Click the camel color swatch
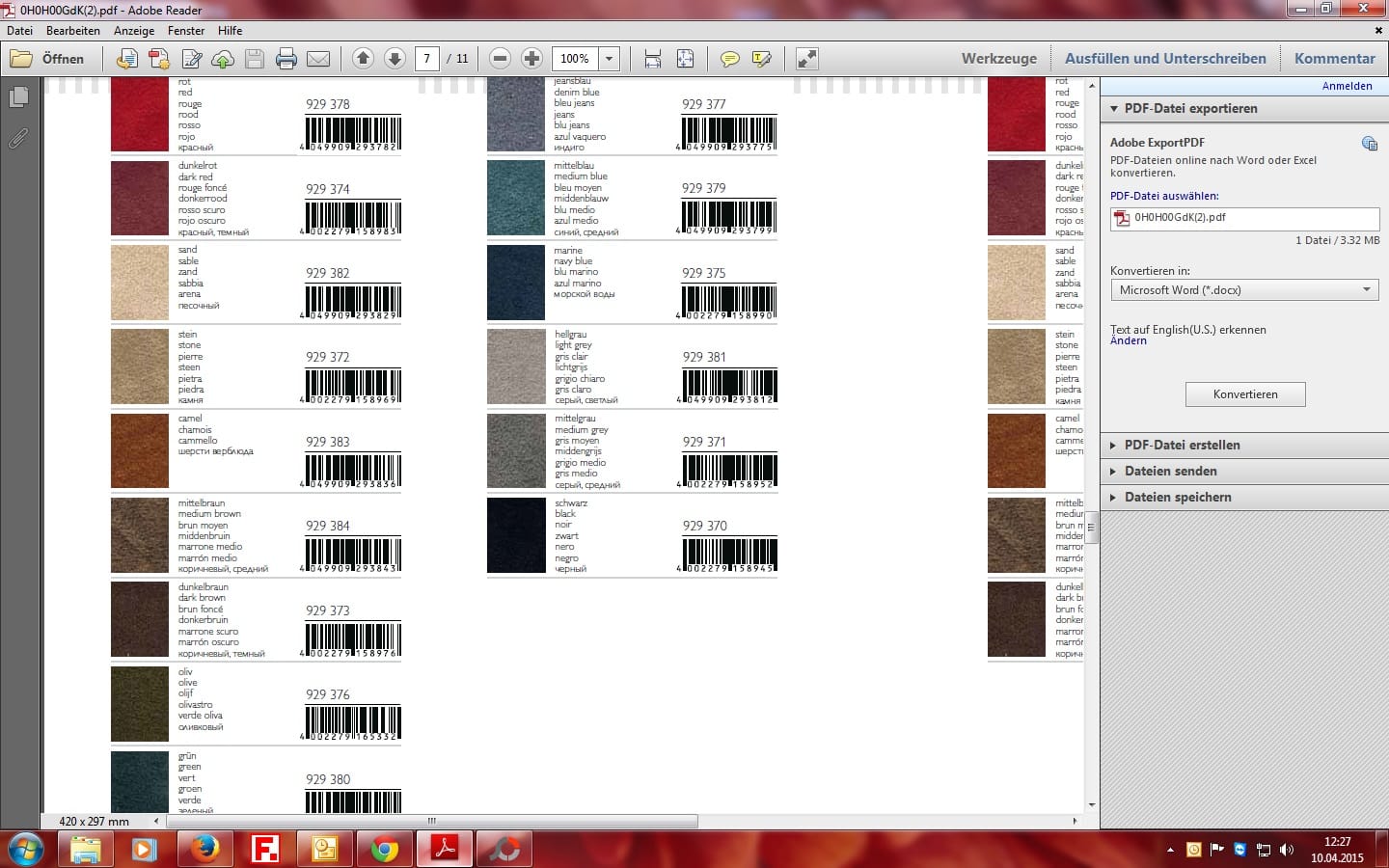 pos(140,450)
